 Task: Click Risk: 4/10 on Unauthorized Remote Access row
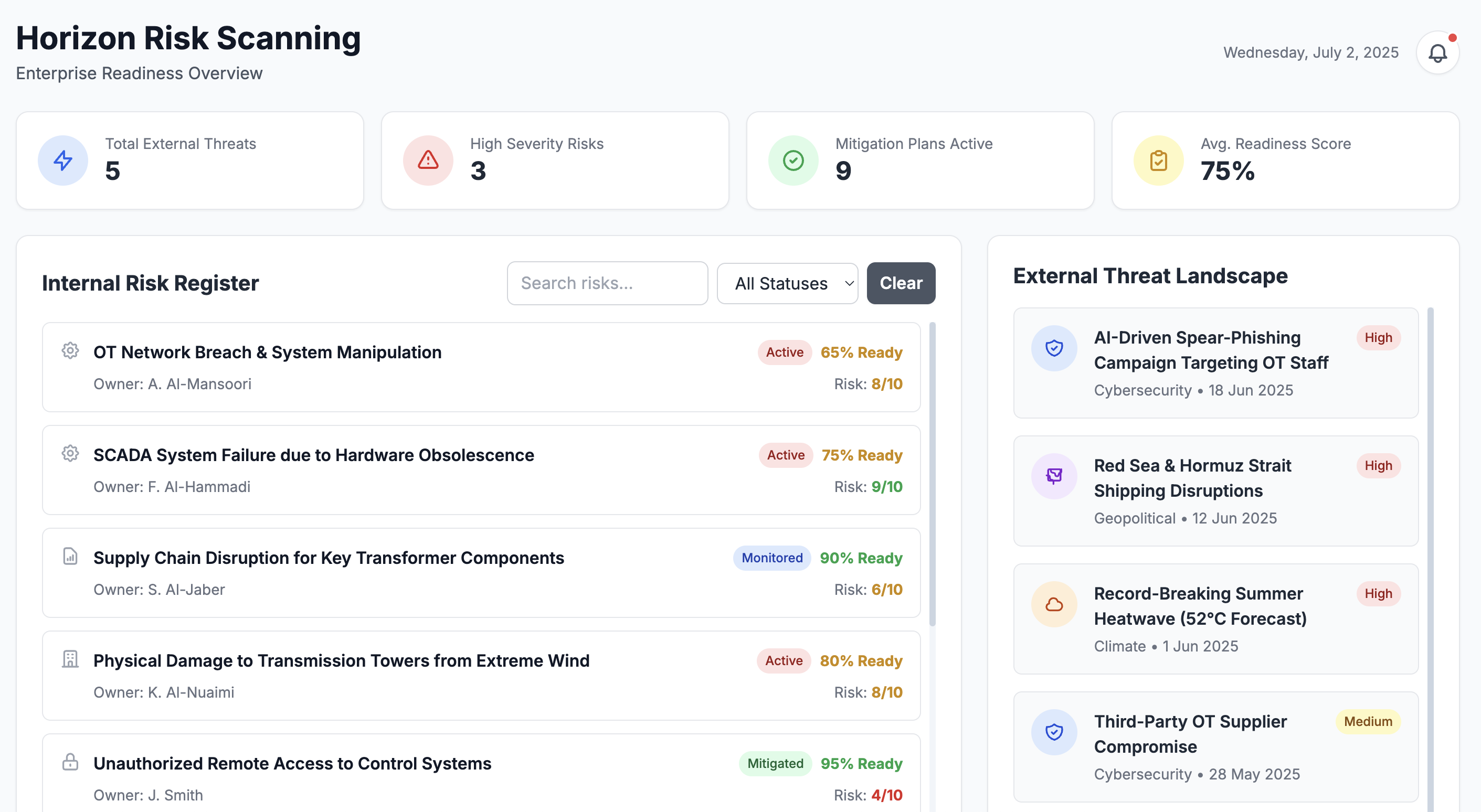pos(868,795)
